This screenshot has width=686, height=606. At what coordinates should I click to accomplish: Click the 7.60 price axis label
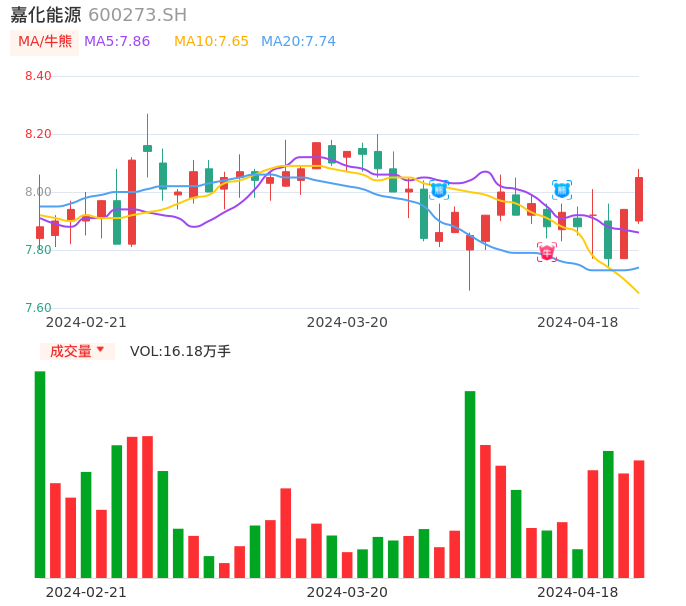pyautogui.click(x=38, y=308)
